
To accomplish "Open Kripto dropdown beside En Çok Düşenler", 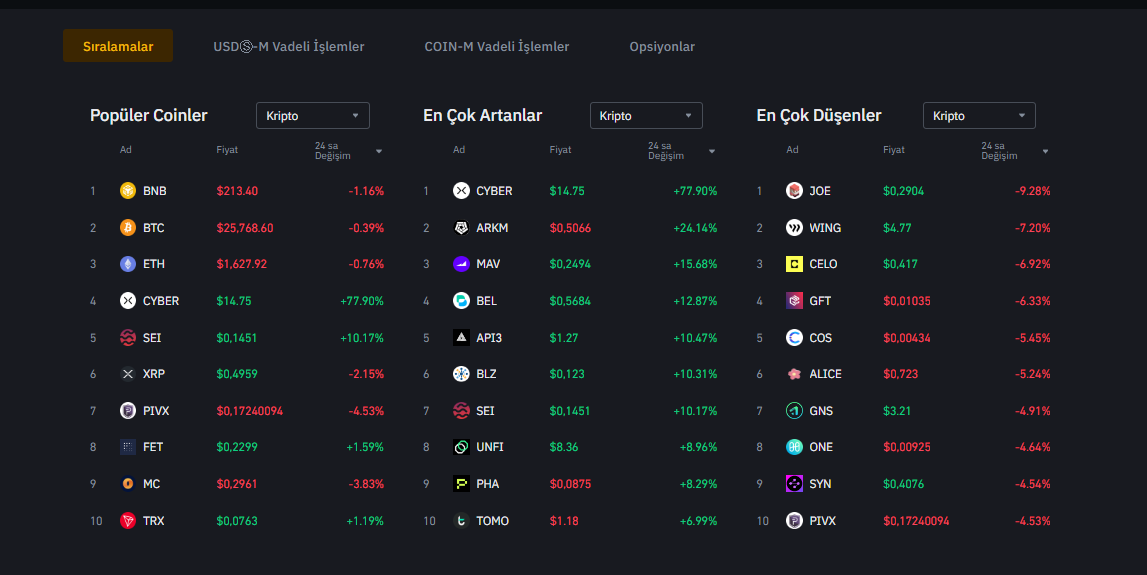I will point(979,116).
